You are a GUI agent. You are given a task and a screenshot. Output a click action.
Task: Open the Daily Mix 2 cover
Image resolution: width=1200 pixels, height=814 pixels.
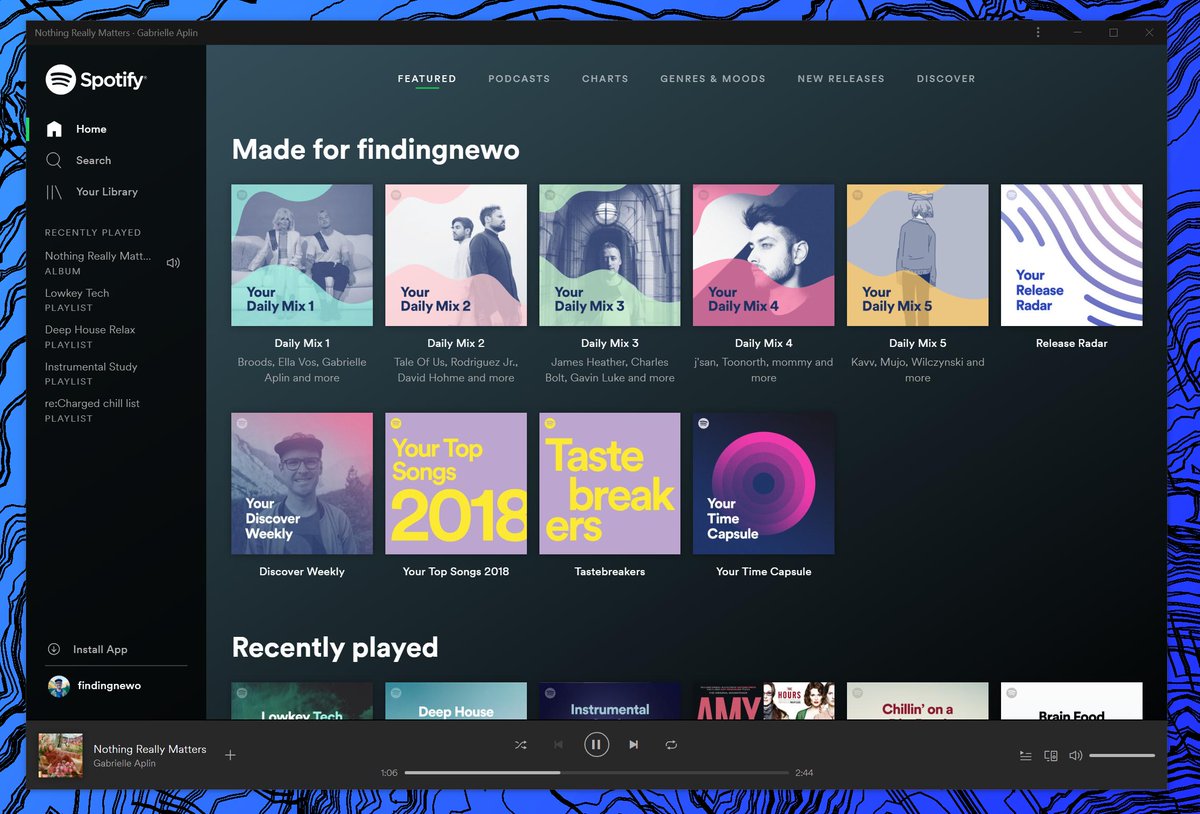pos(456,255)
